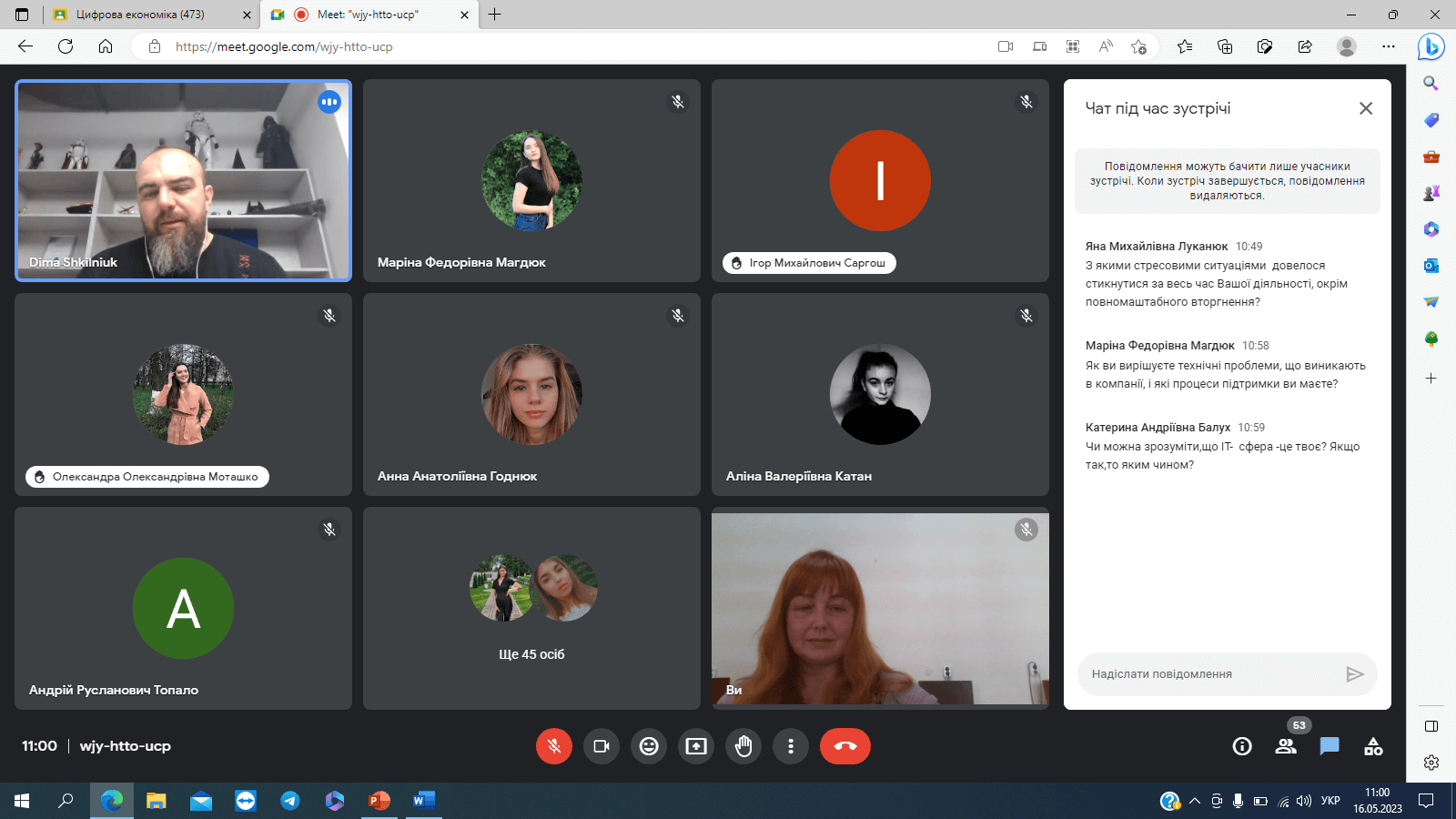
Task: Raise hand in the meeting
Action: pos(743,746)
